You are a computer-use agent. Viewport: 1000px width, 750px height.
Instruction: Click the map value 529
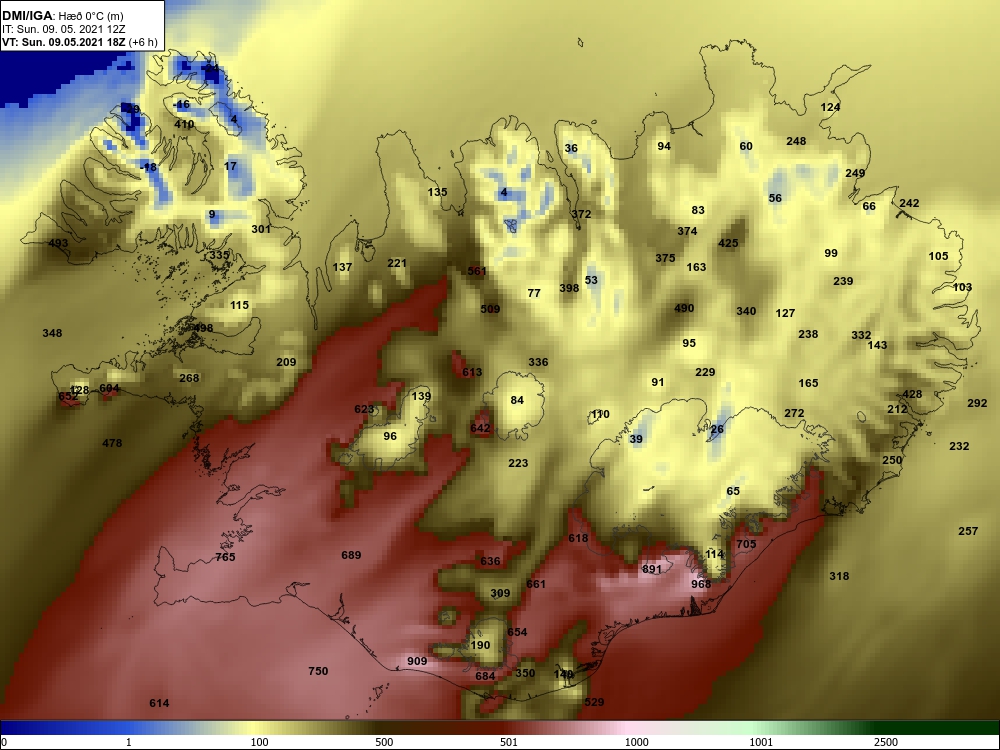point(594,702)
